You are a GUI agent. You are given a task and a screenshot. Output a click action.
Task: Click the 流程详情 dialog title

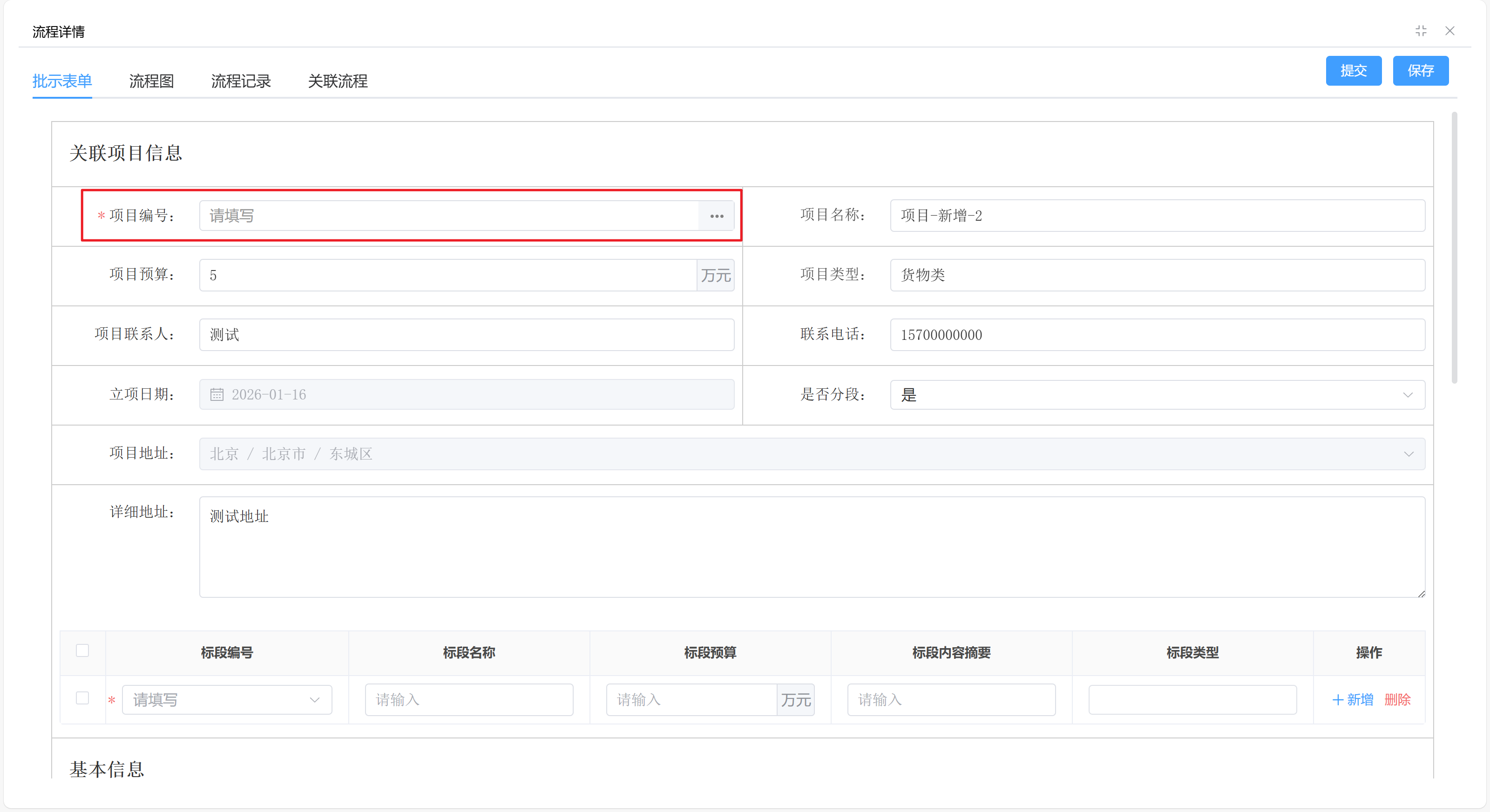(58, 32)
